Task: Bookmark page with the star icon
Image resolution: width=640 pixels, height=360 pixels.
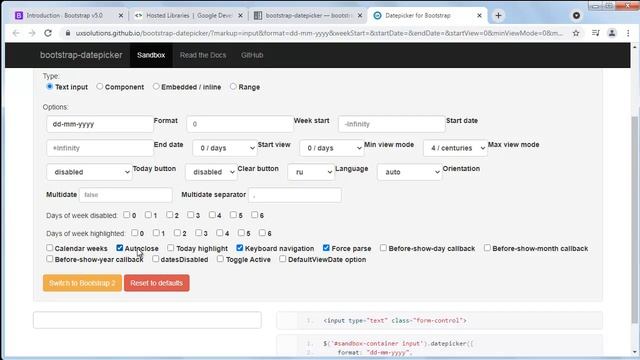Action: pyautogui.click(x=576, y=33)
